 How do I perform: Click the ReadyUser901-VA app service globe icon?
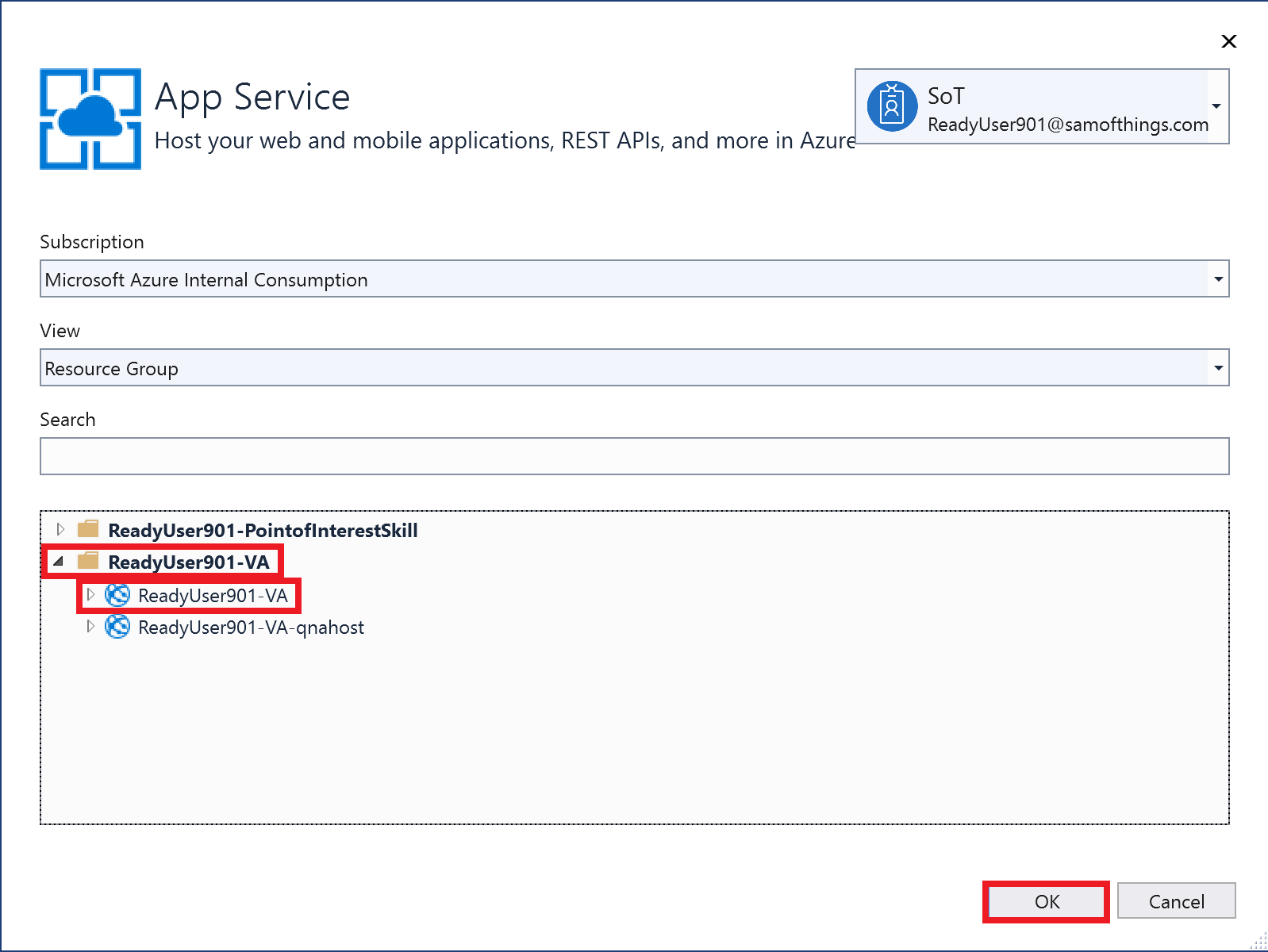pyautogui.click(x=117, y=595)
